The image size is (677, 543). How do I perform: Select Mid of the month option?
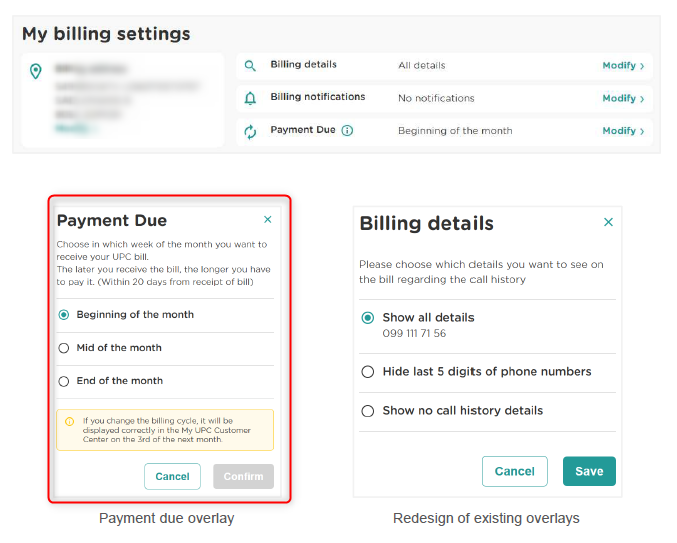[64, 348]
